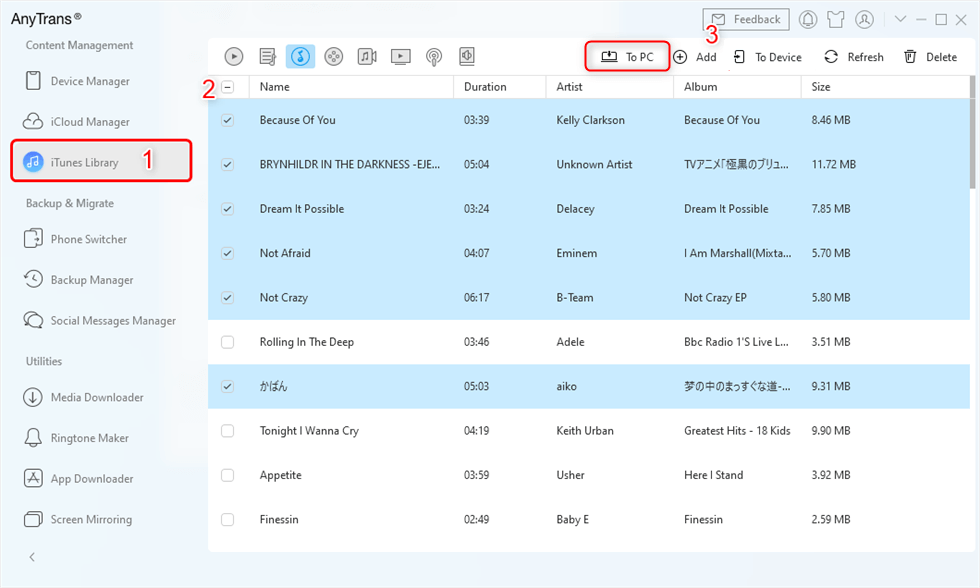The image size is (980, 588).
Task: Select the playlists category icon
Action: [x=267, y=57]
